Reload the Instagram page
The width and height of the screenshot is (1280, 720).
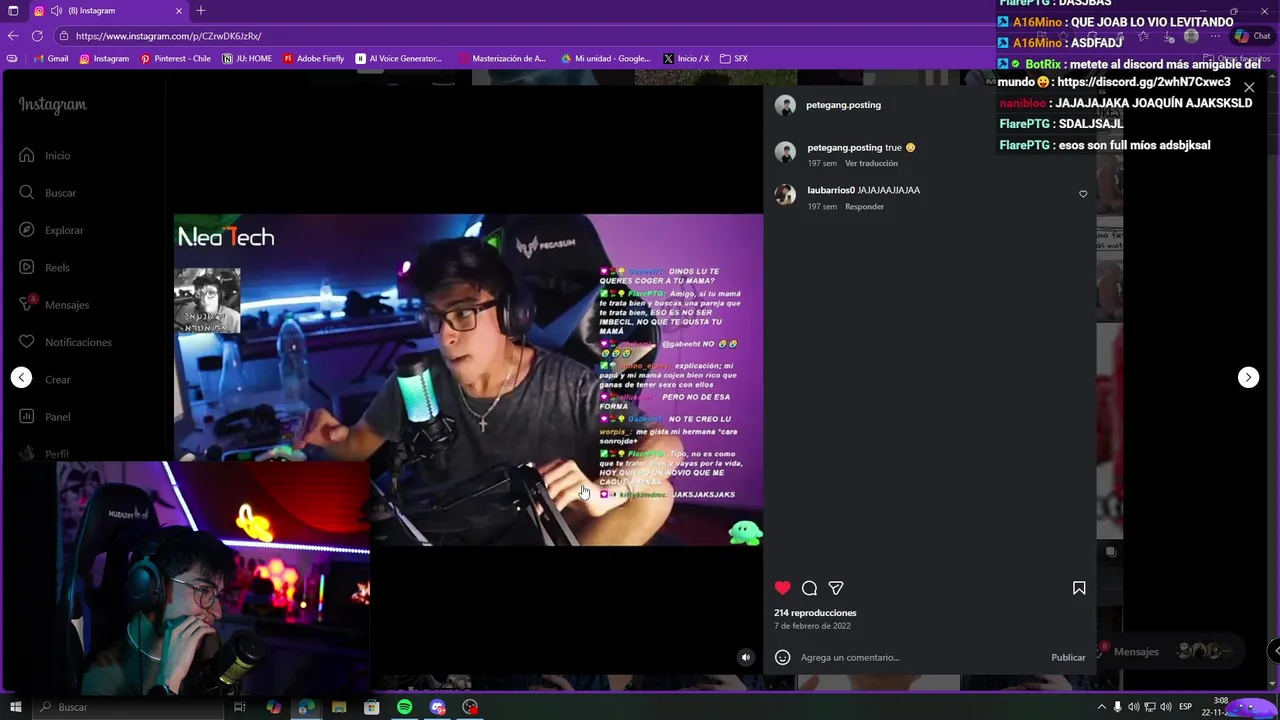[37, 36]
